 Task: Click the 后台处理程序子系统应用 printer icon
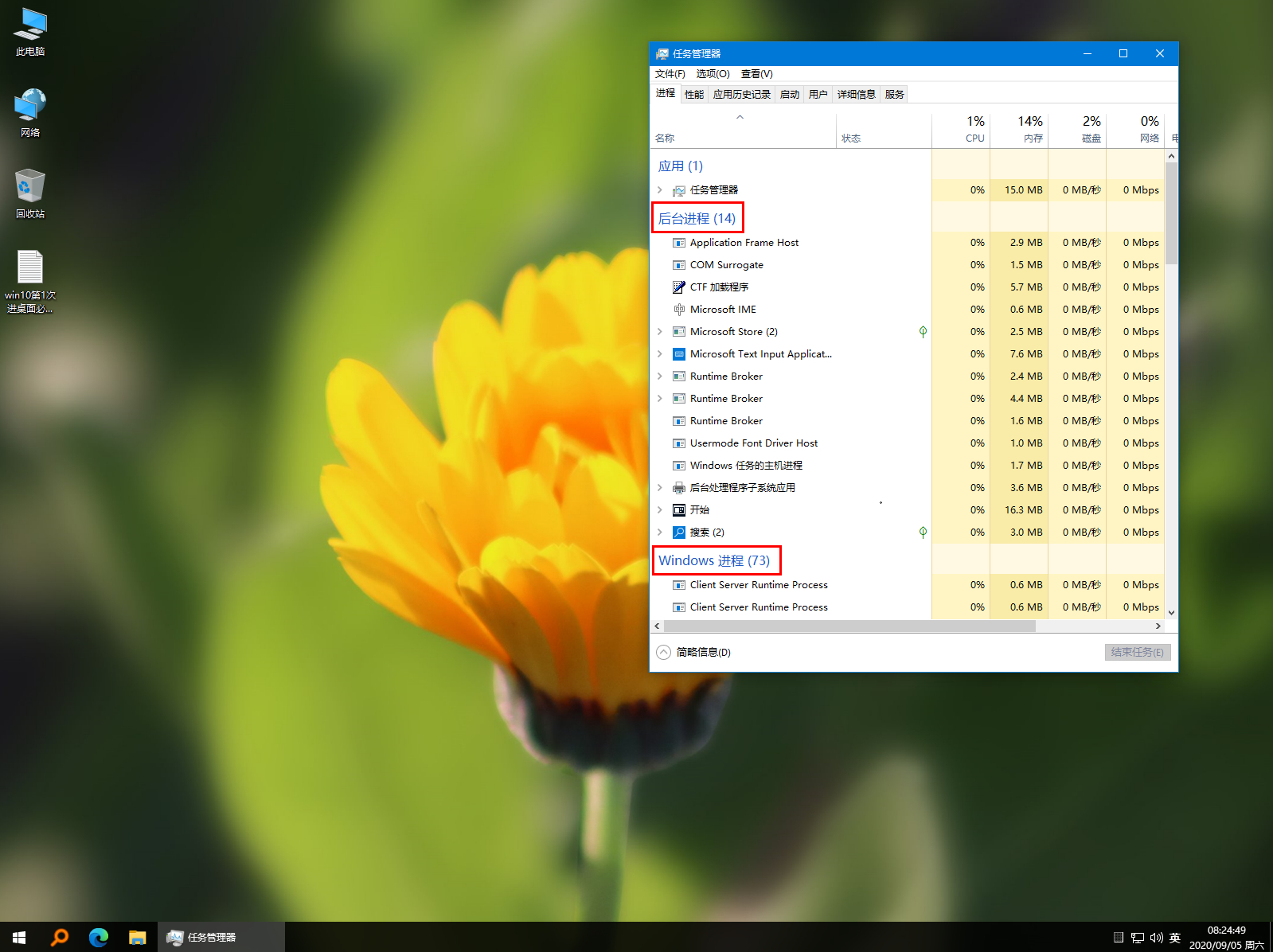click(678, 488)
